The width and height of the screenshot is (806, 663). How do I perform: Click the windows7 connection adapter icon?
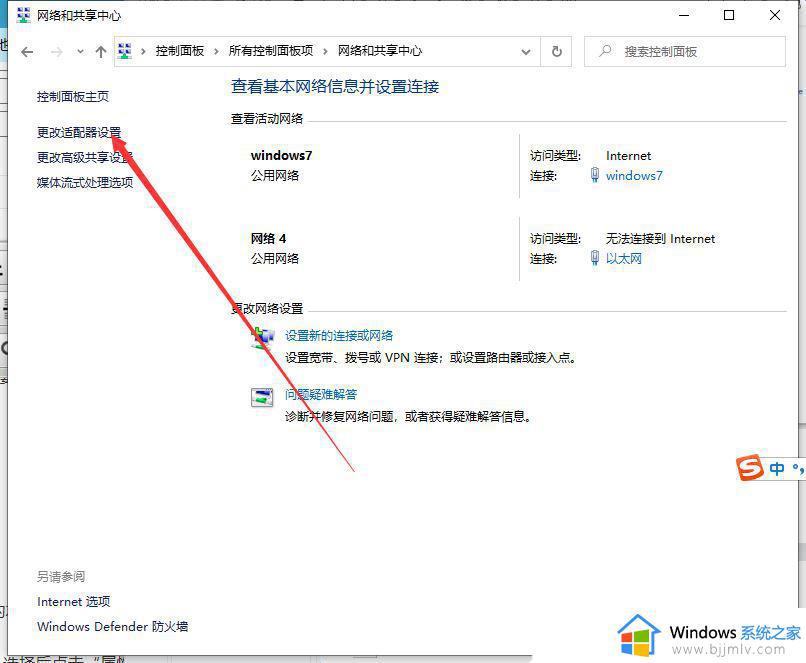[x=595, y=175]
